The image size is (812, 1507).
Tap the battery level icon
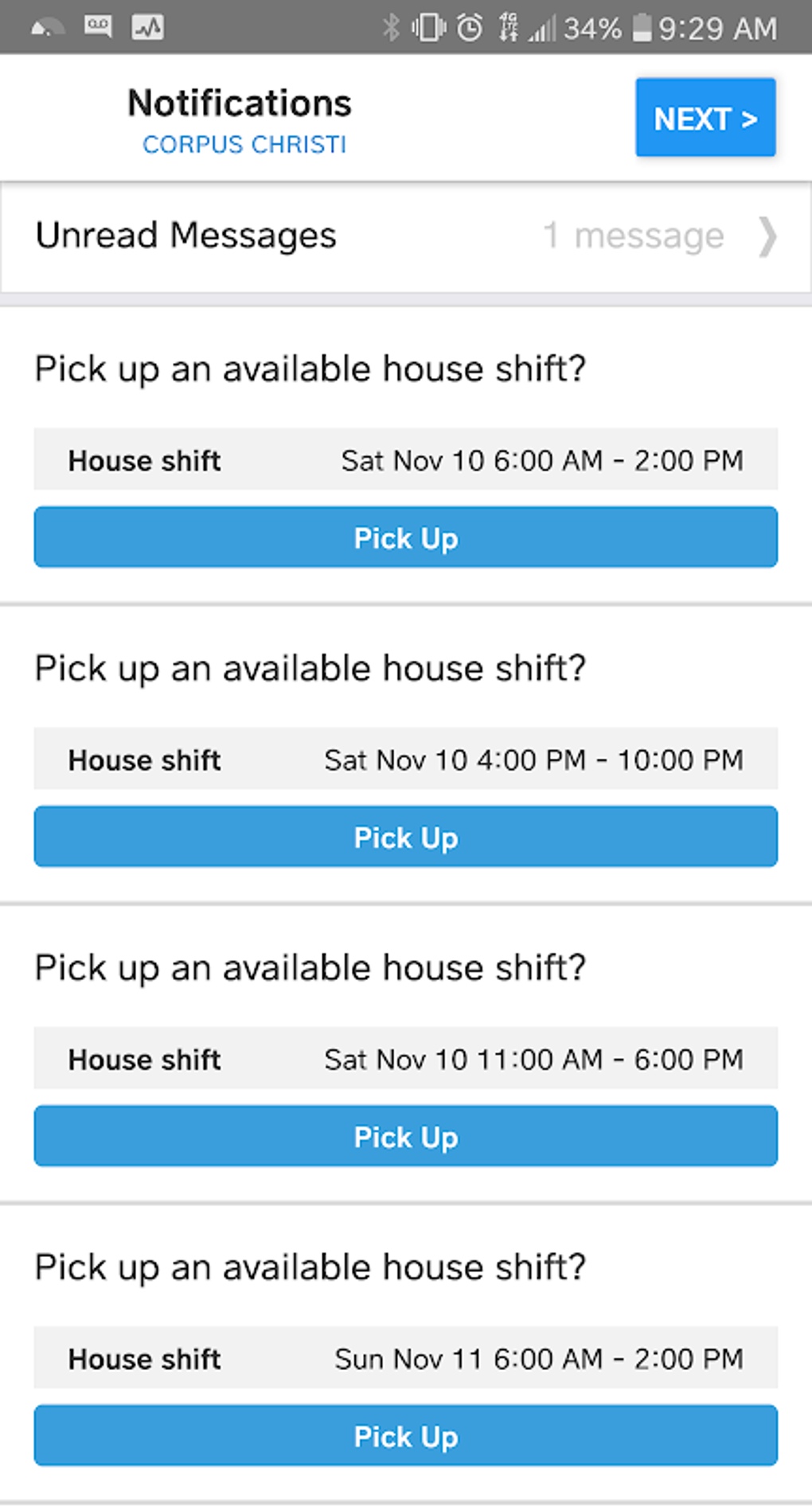(x=642, y=28)
